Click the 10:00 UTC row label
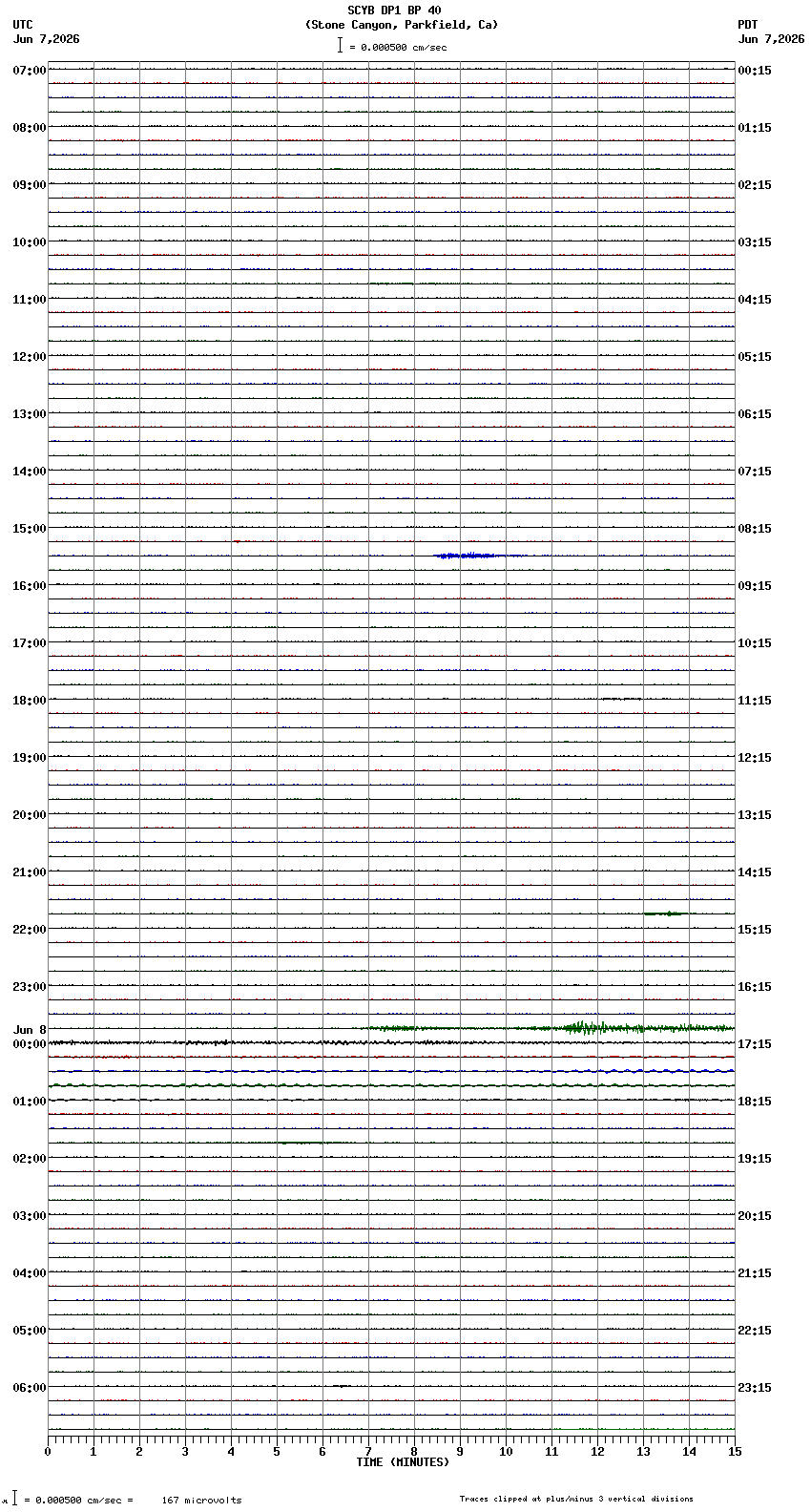 tap(30, 242)
